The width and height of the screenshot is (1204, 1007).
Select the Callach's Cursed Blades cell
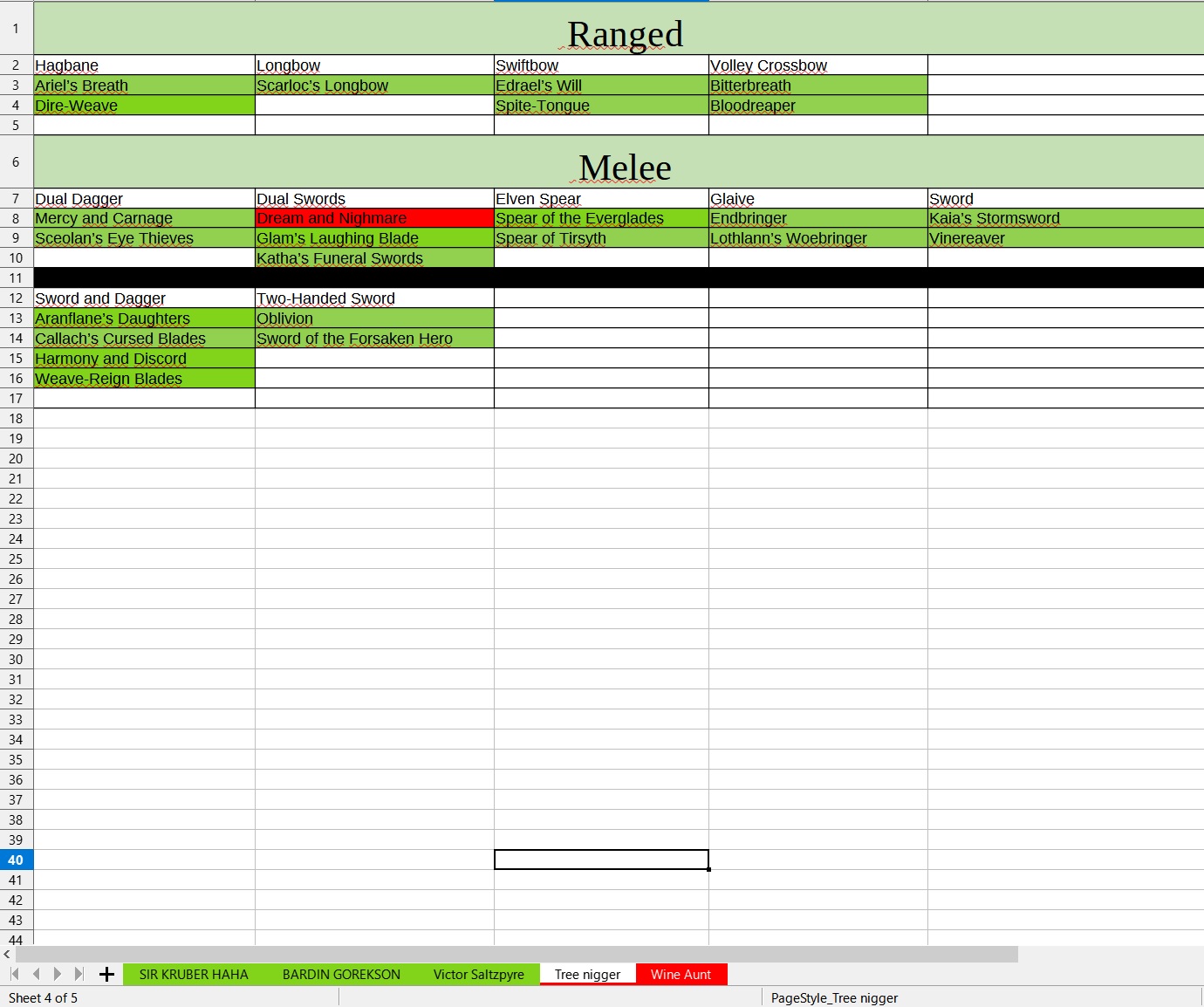click(x=144, y=339)
